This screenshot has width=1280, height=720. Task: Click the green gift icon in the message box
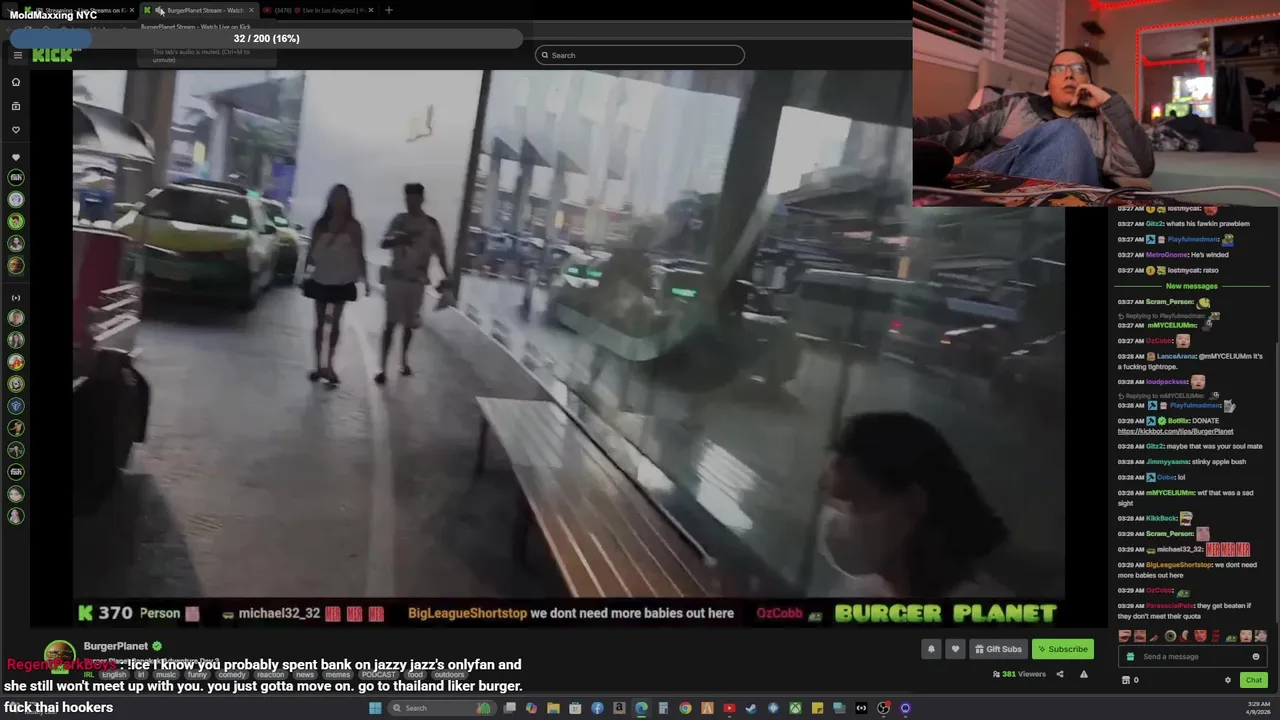(x=1130, y=657)
